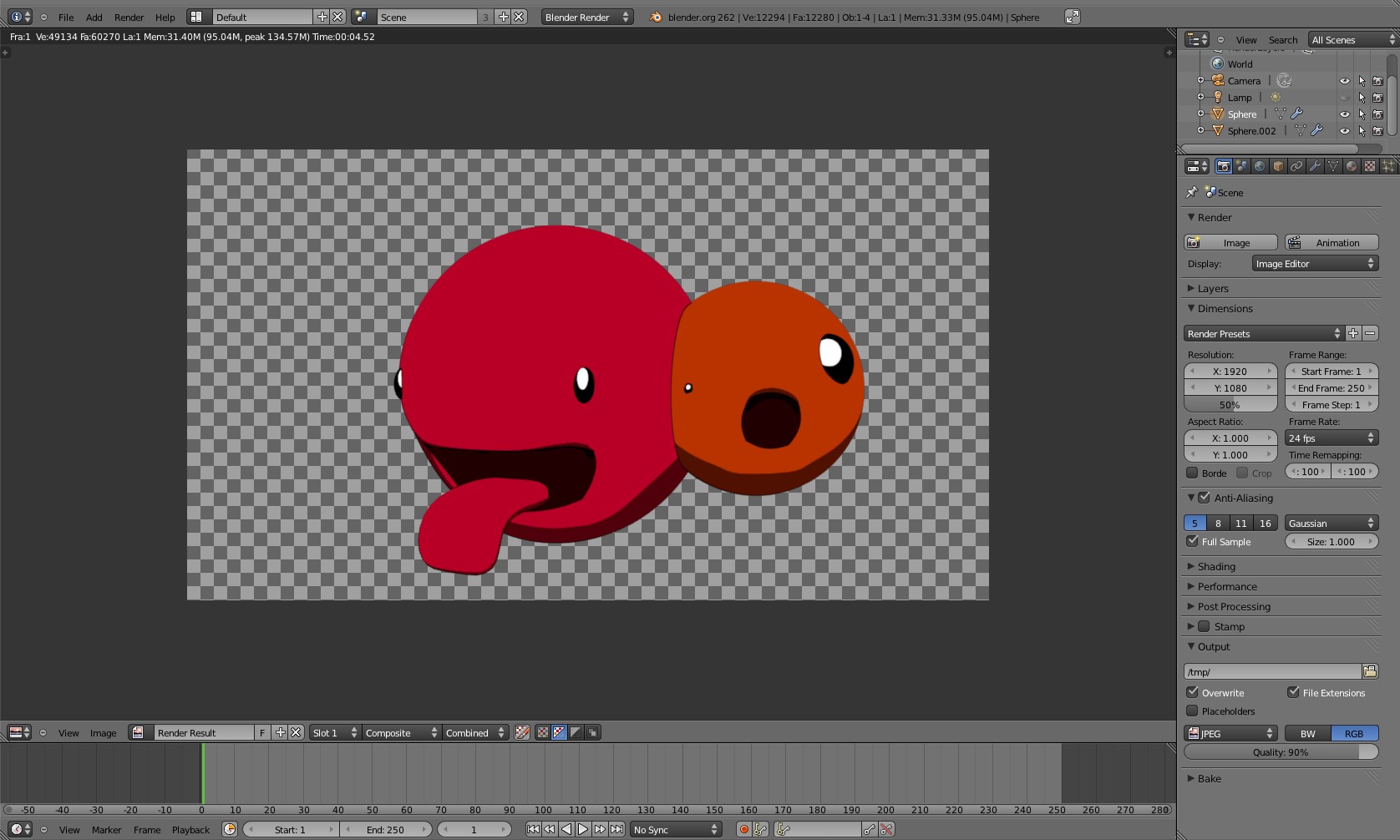Click the Blender logo icon in header
The image size is (1400, 840).
pyautogui.click(x=656, y=17)
